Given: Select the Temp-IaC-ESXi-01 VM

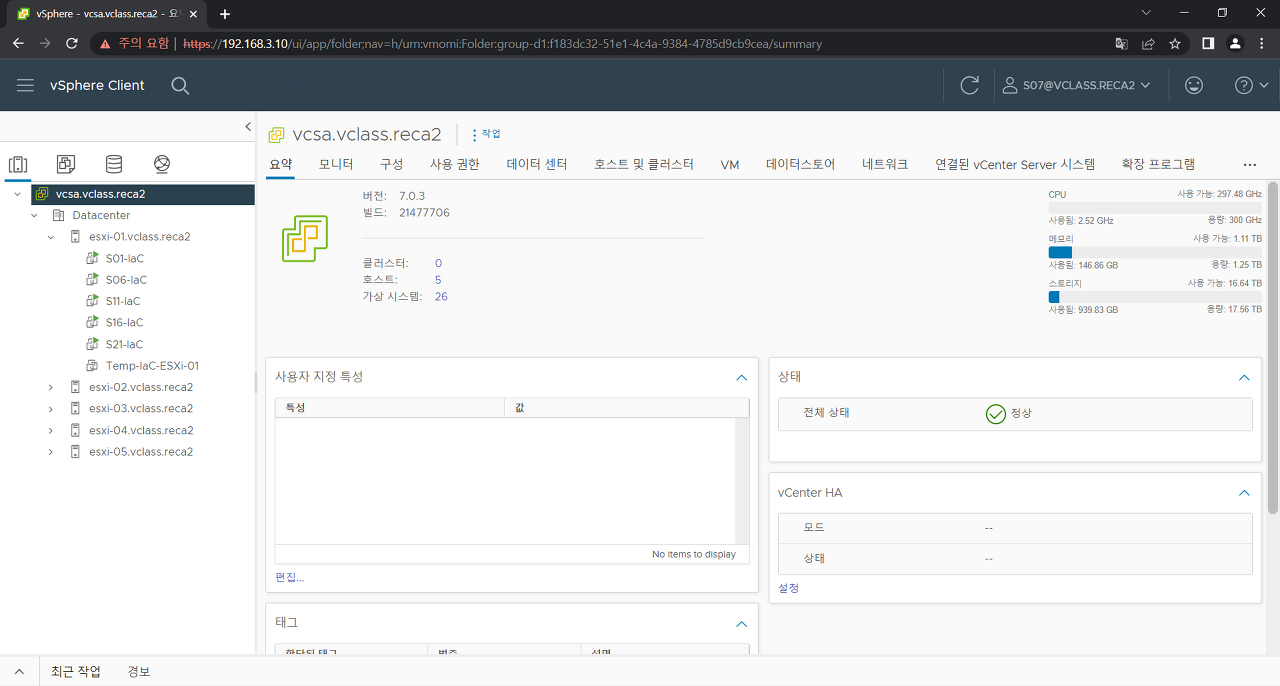Looking at the screenshot, I should pos(152,366).
